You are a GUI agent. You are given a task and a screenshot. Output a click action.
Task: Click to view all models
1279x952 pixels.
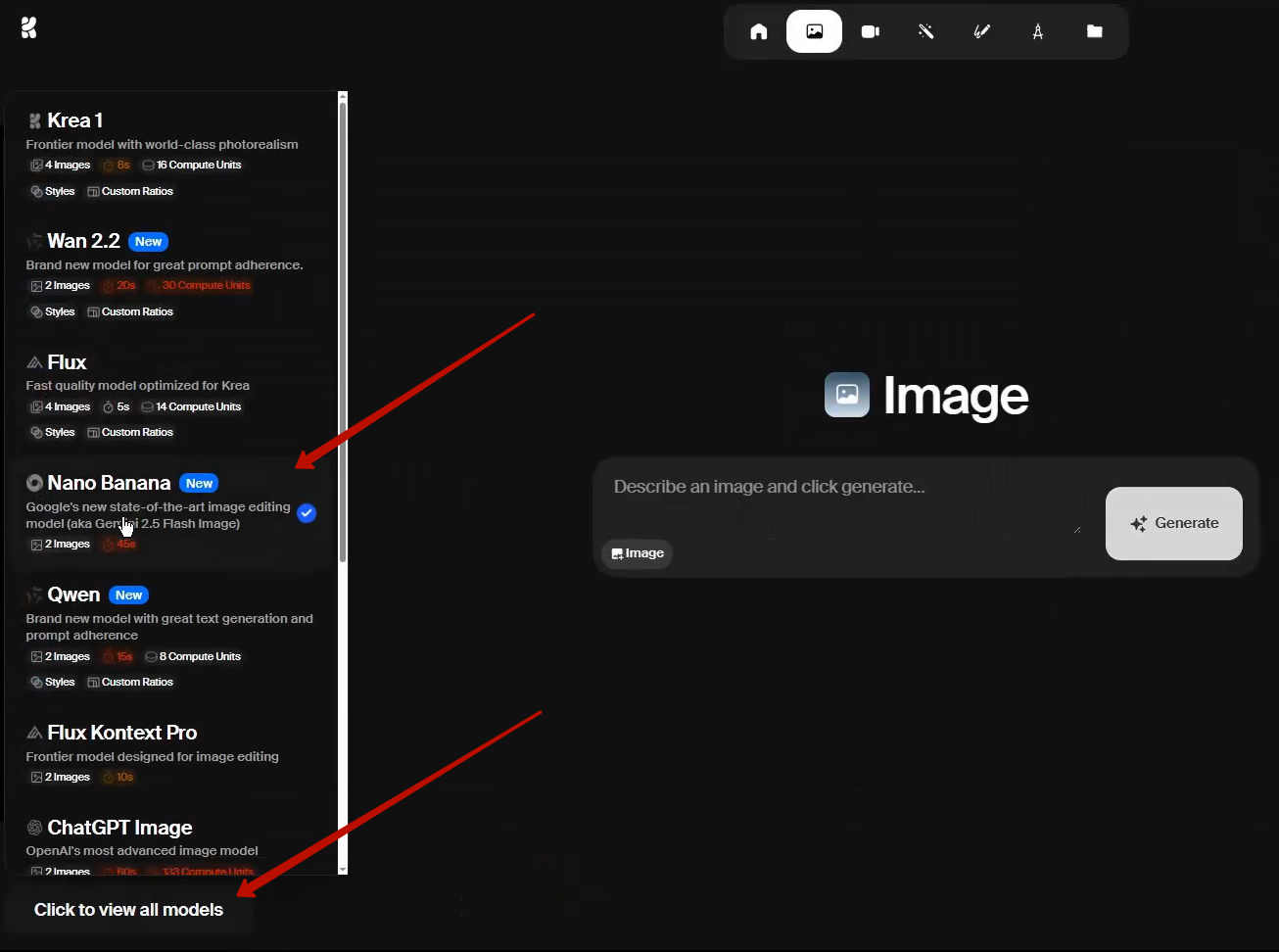point(128,910)
